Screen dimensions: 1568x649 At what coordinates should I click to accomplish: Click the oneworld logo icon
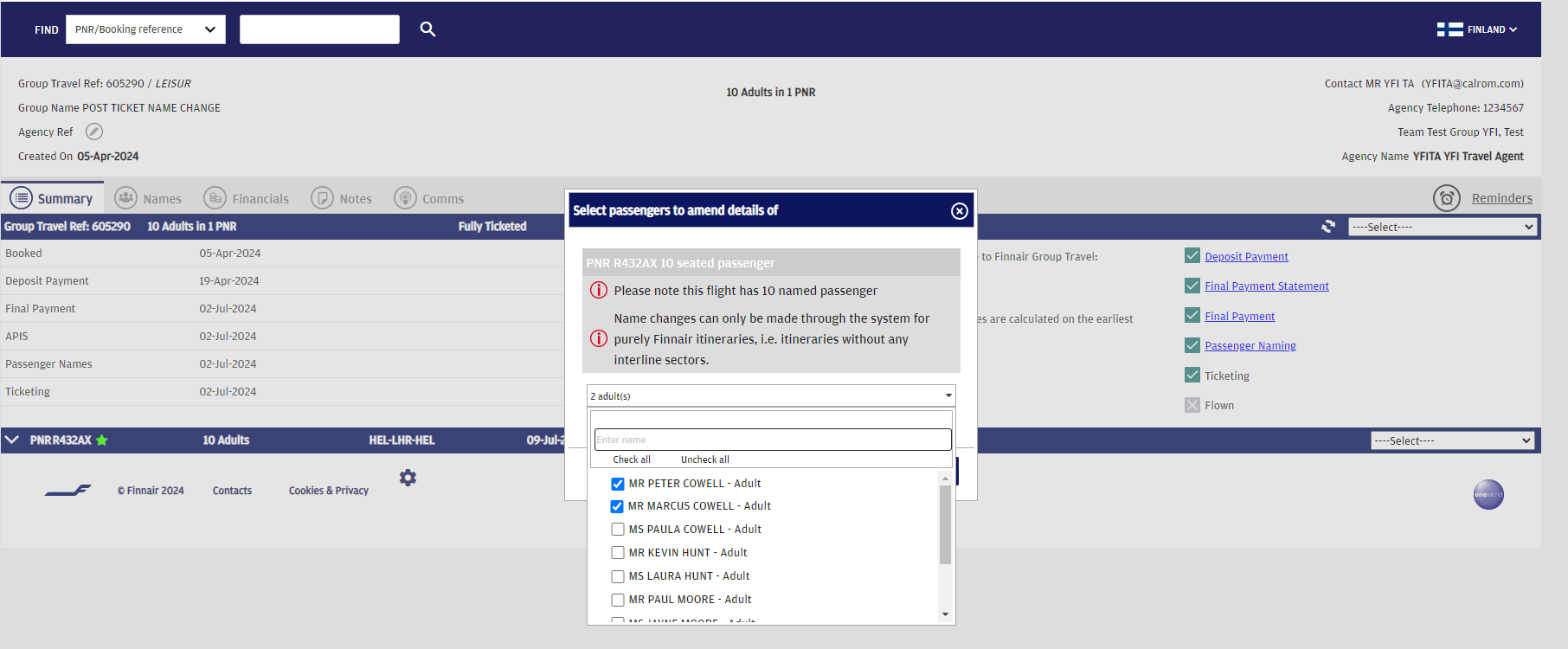coord(1488,495)
